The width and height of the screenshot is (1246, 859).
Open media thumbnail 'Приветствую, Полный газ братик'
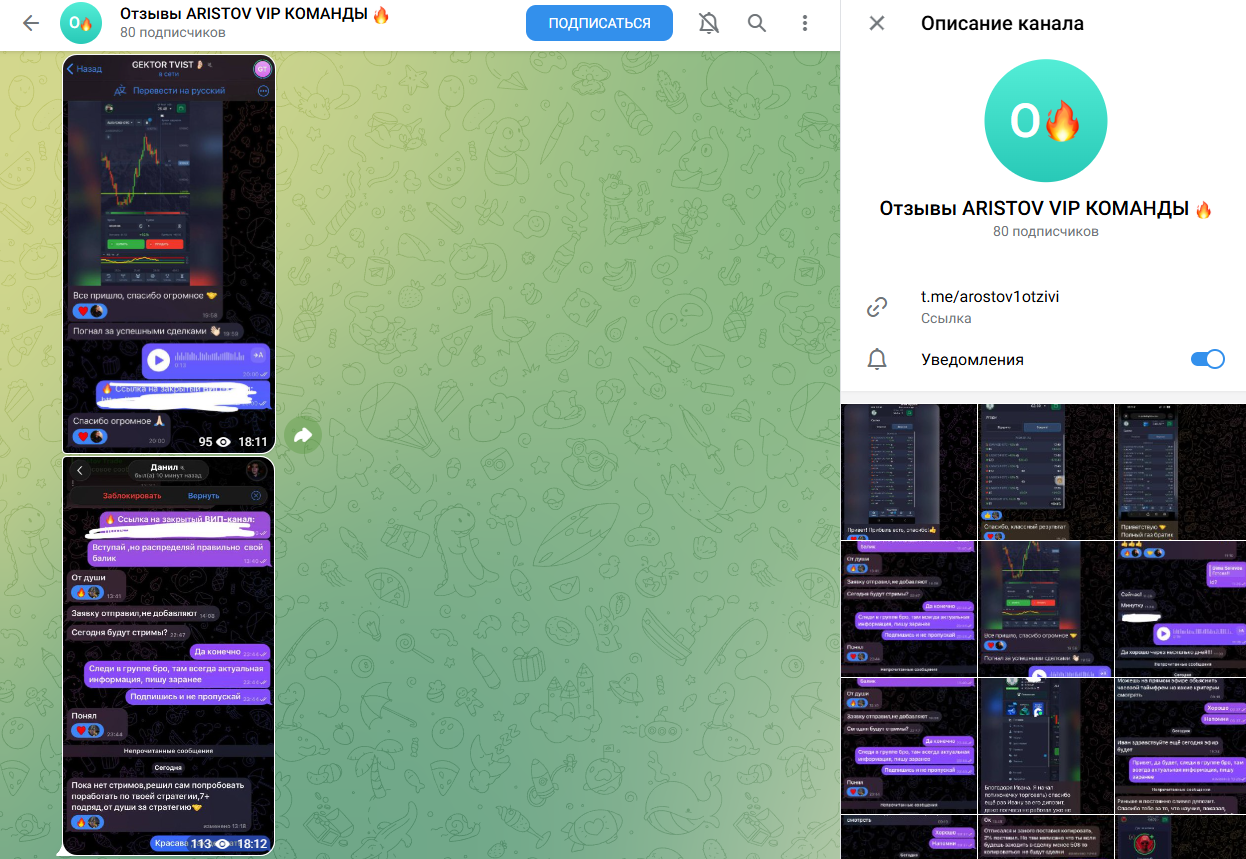1180,471
